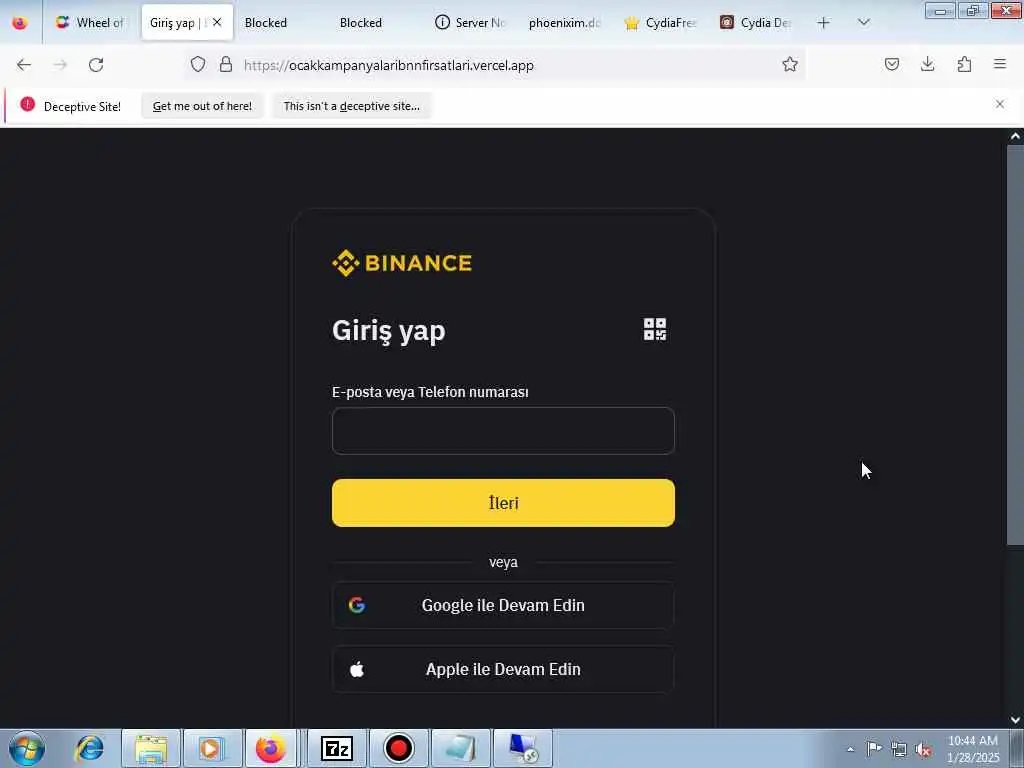Expand the list all tabs chevron
This screenshot has height=768, width=1024.
863,22
